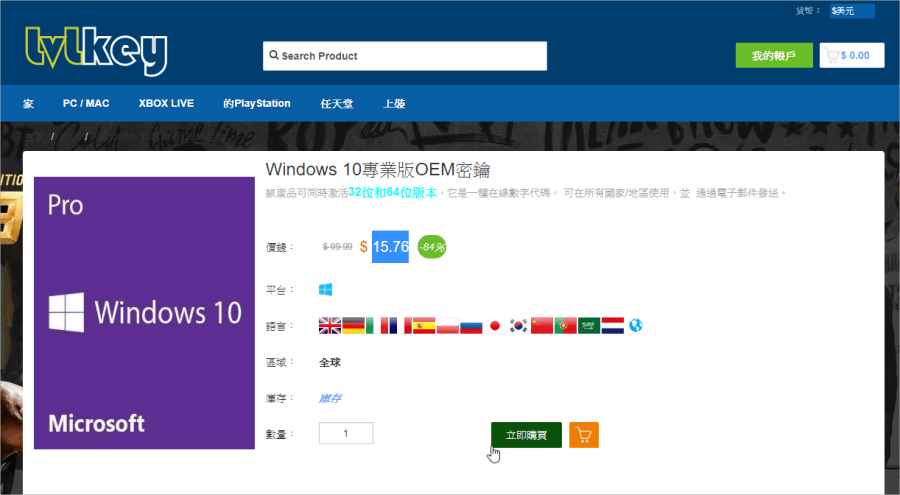This screenshot has height=495, width=900.
Task: Open the PC / MAC menu
Action: click(86, 103)
